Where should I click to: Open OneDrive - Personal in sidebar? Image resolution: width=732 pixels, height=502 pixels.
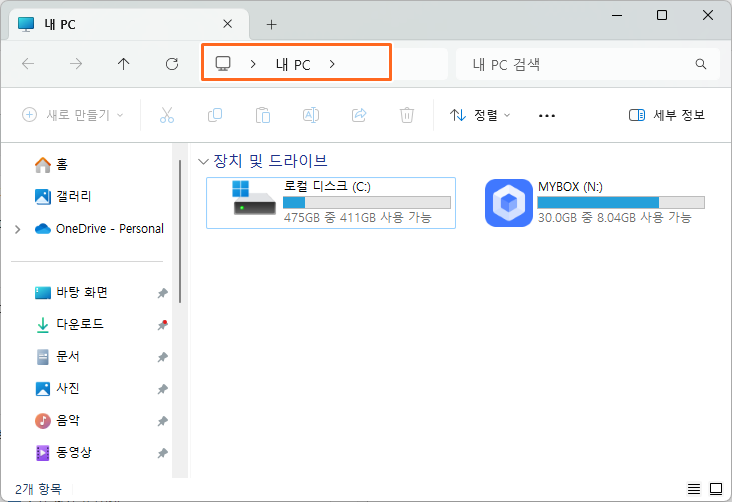point(99,229)
